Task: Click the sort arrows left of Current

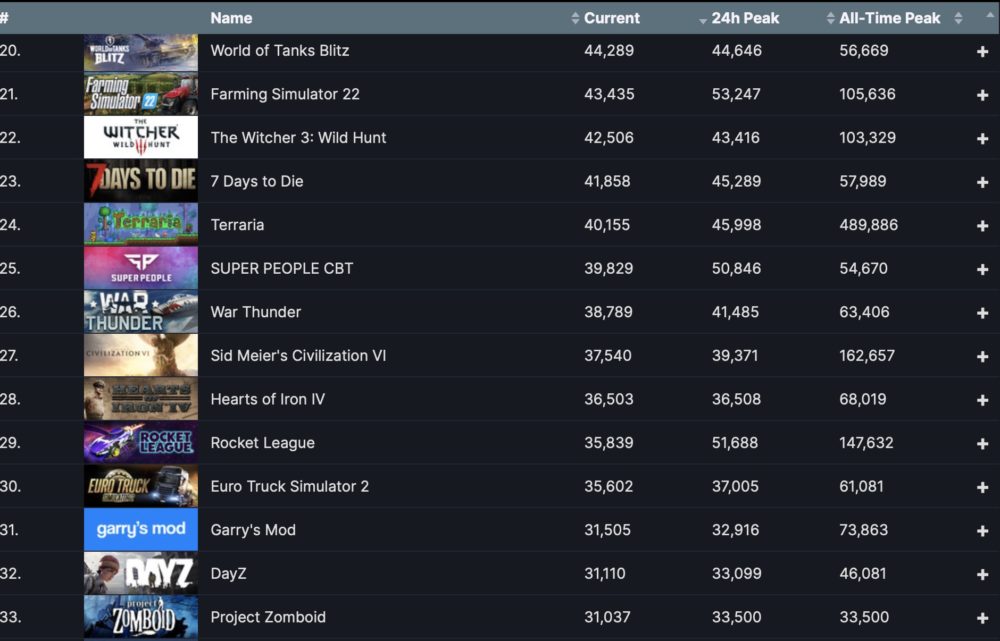Action: [575, 18]
